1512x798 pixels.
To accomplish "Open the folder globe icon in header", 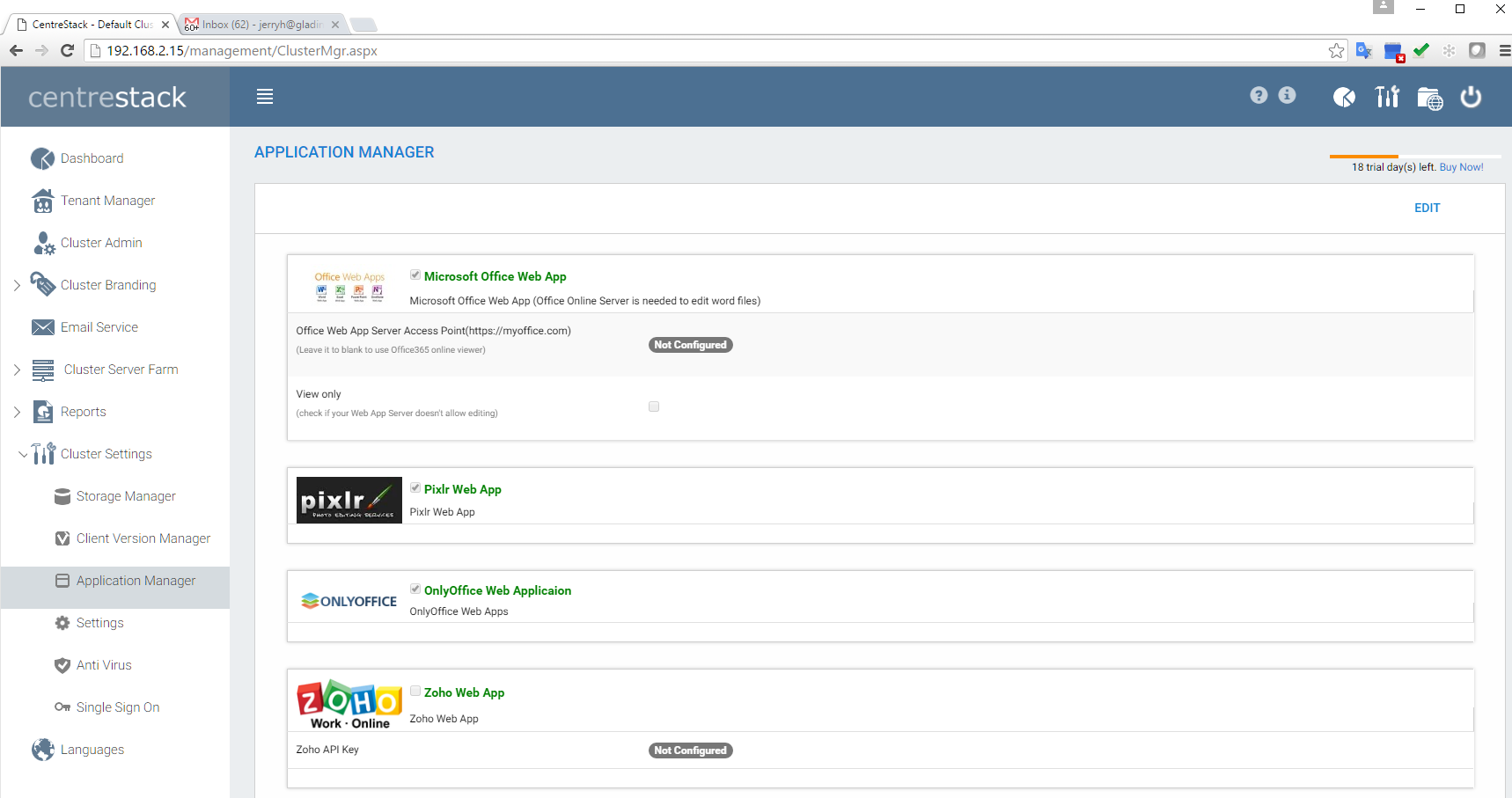I will 1430,98.
